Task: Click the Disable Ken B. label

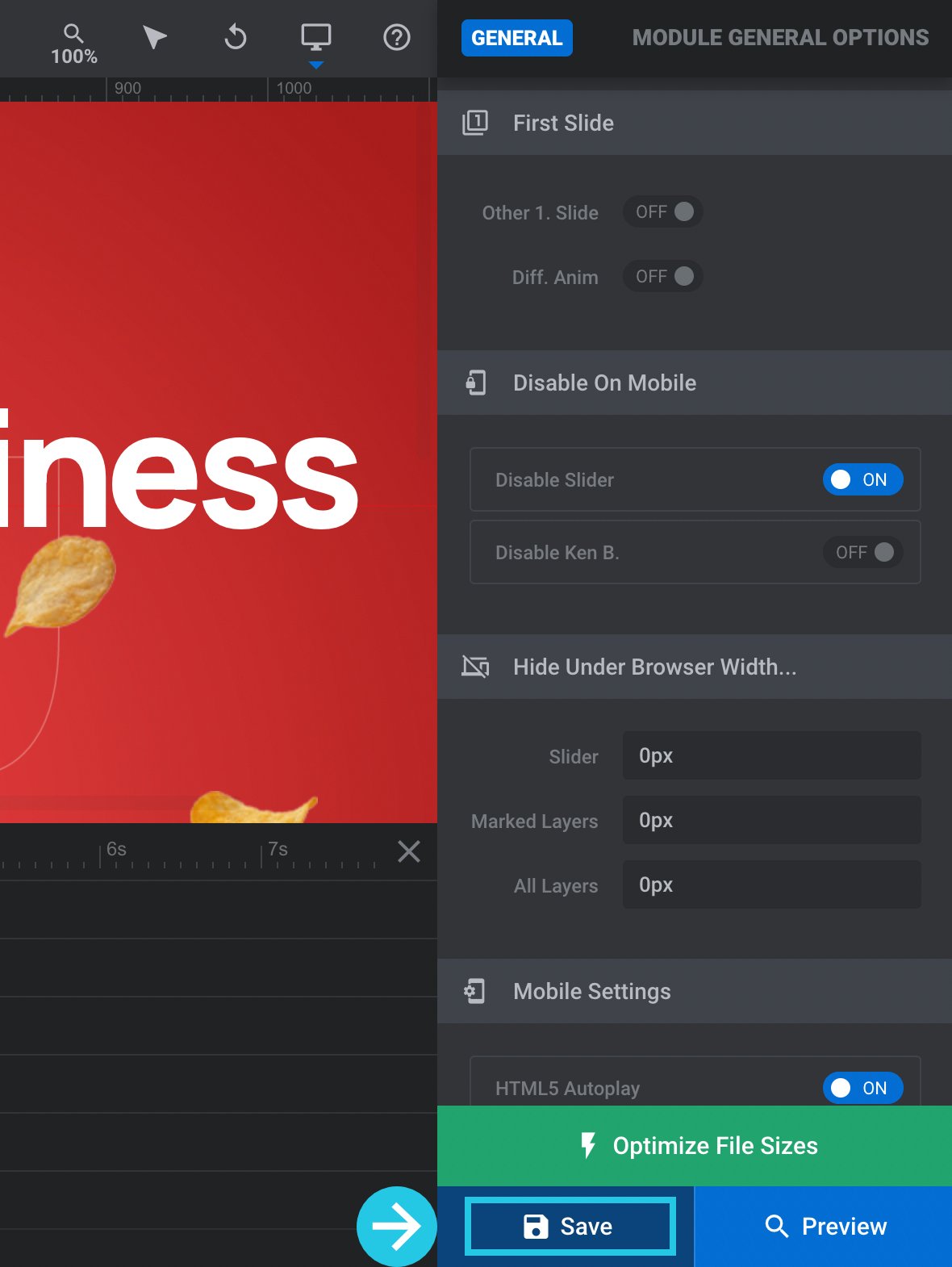Action: [x=557, y=553]
